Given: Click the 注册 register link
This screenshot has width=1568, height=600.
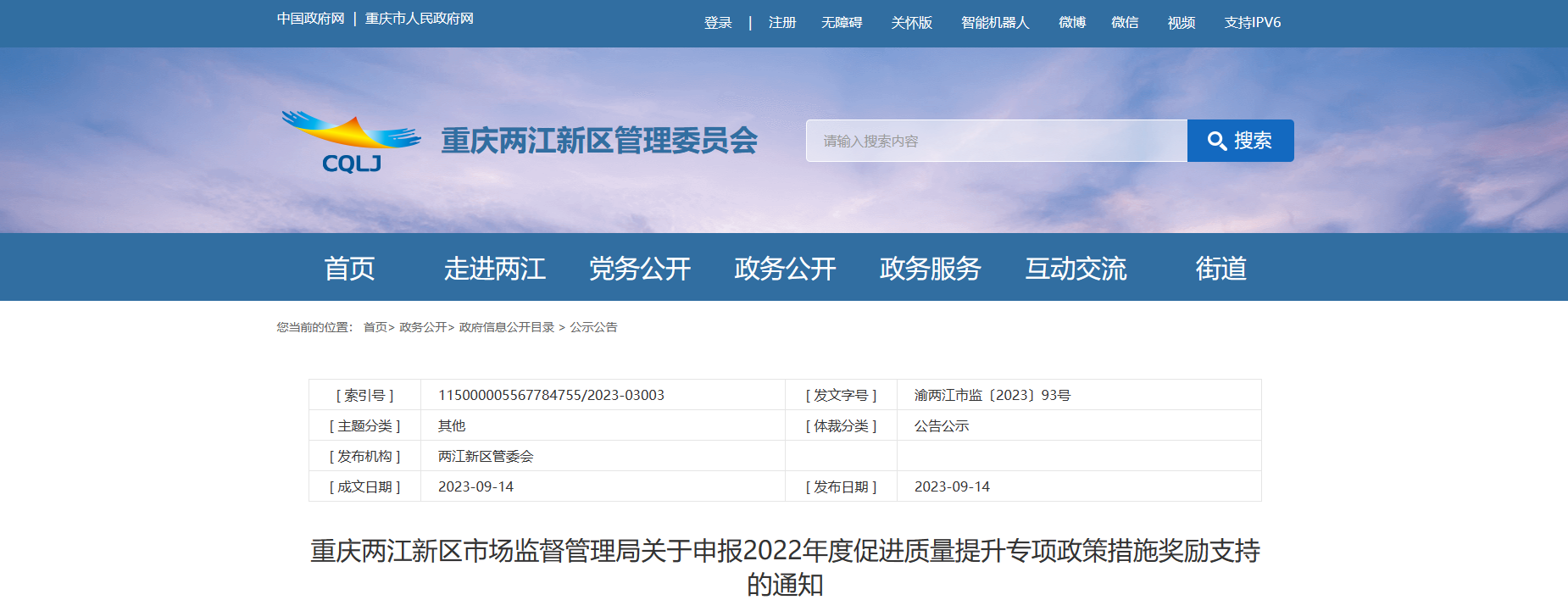Looking at the screenshot, I should pos(781,23).
